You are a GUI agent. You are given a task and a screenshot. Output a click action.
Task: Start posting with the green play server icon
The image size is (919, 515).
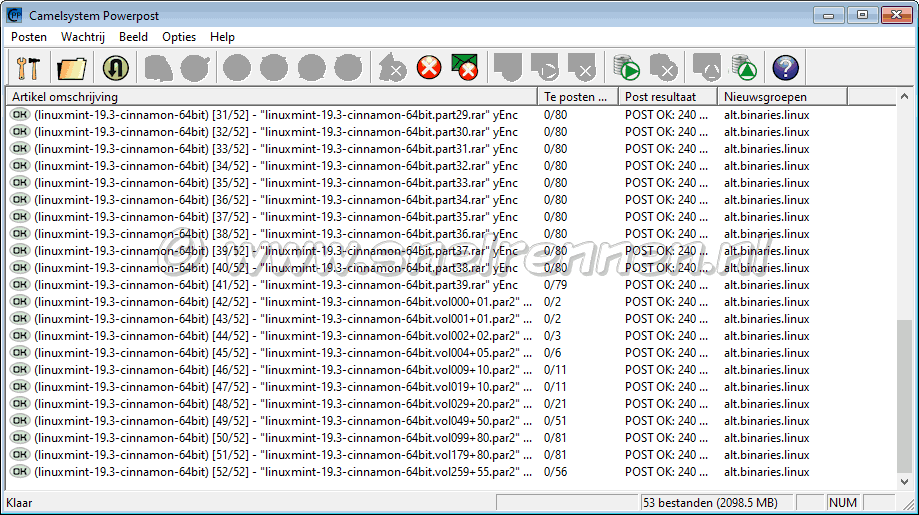627,68
